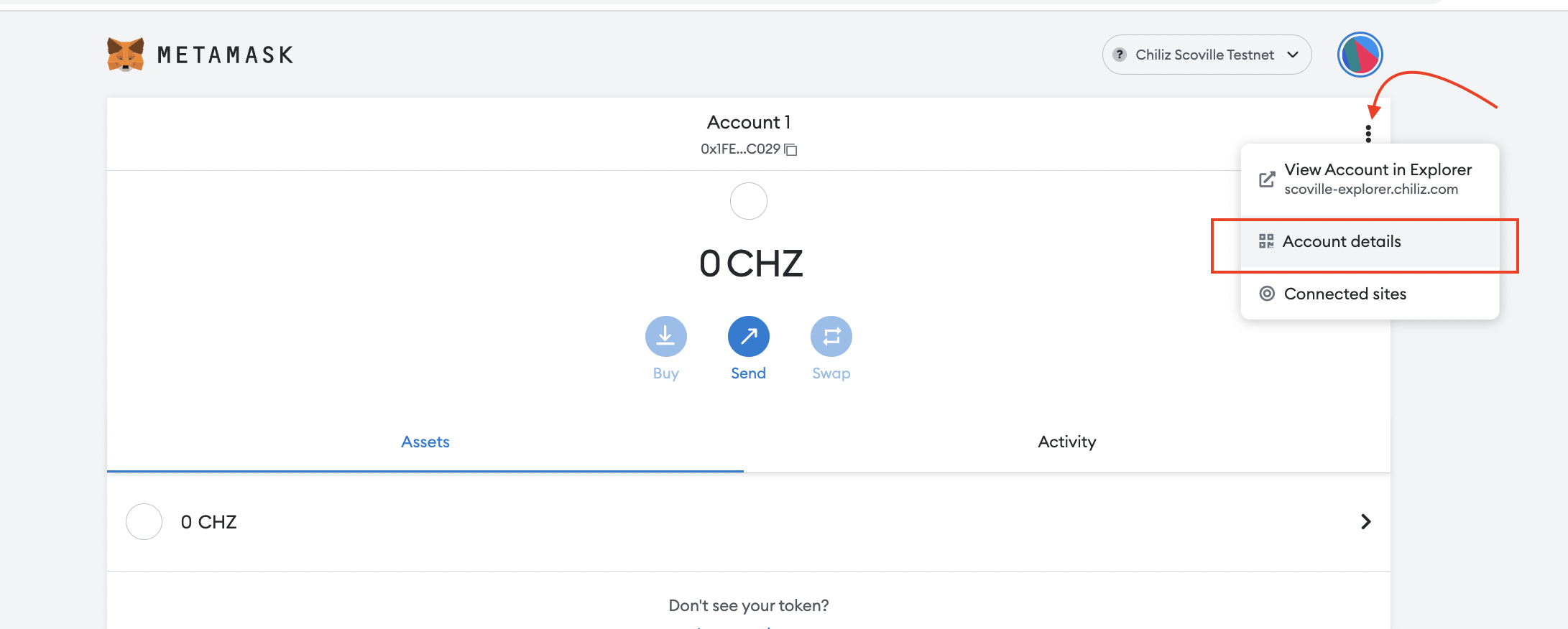Expand the CHZ asset row chevron
Screen dimensions: 1568x629
click(1365, 522)
